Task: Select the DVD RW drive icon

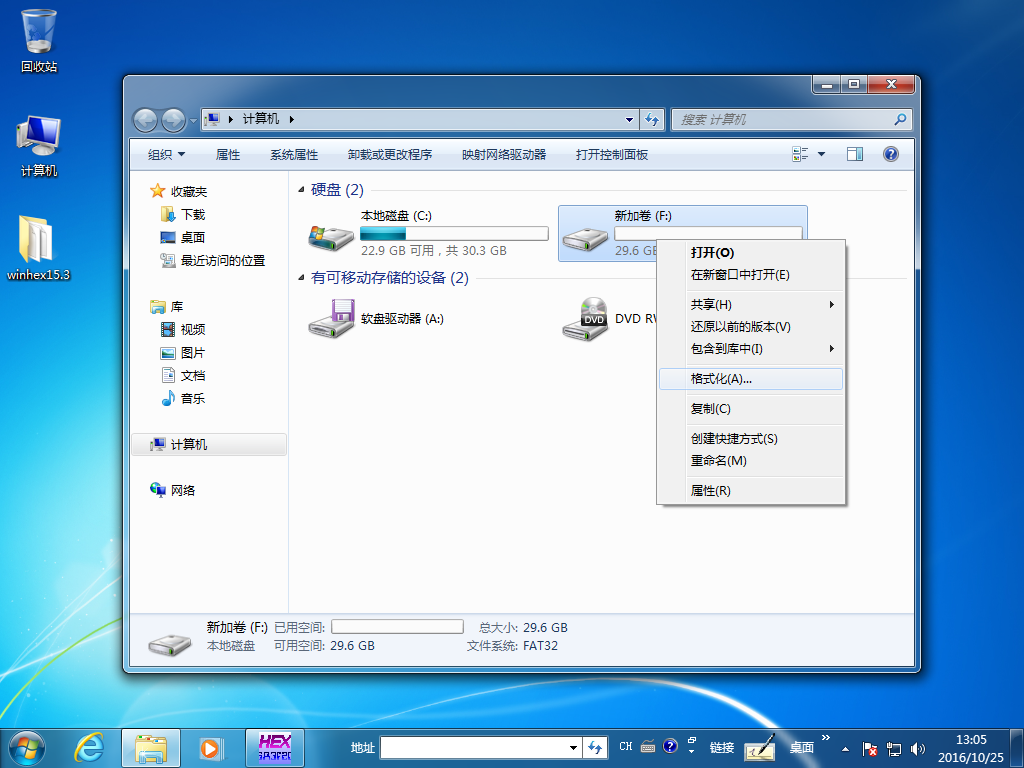Action: tap(585, 319)
